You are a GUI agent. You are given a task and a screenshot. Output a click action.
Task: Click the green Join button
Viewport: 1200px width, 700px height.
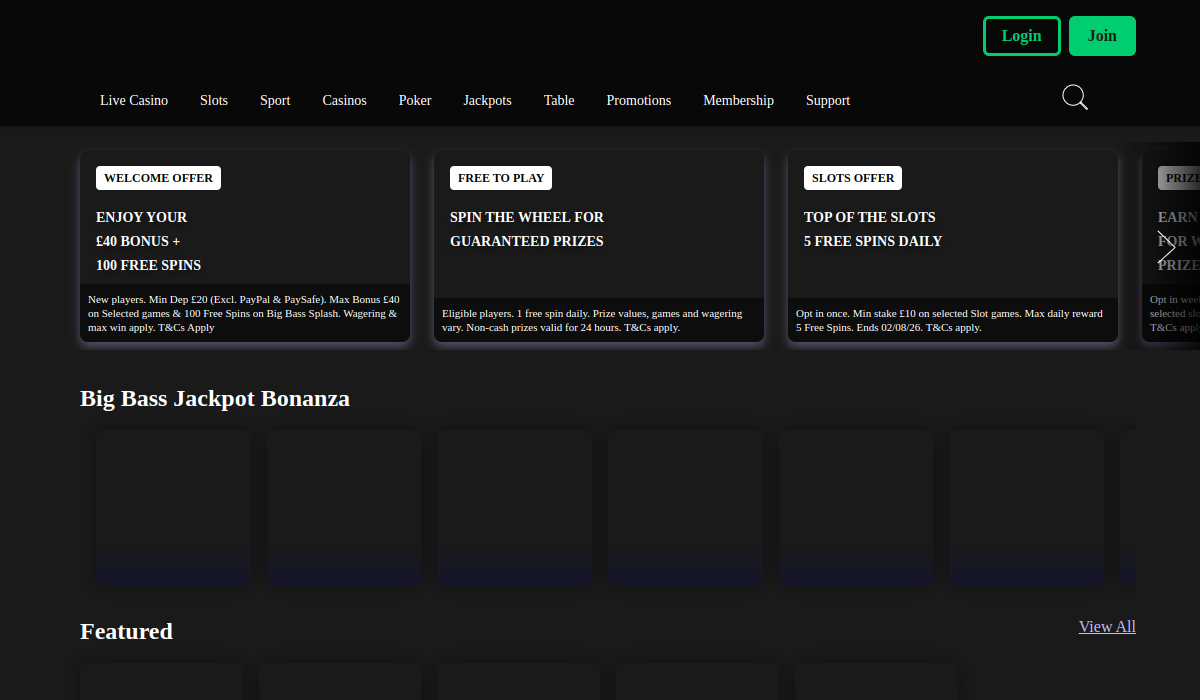click(1102, 36)
